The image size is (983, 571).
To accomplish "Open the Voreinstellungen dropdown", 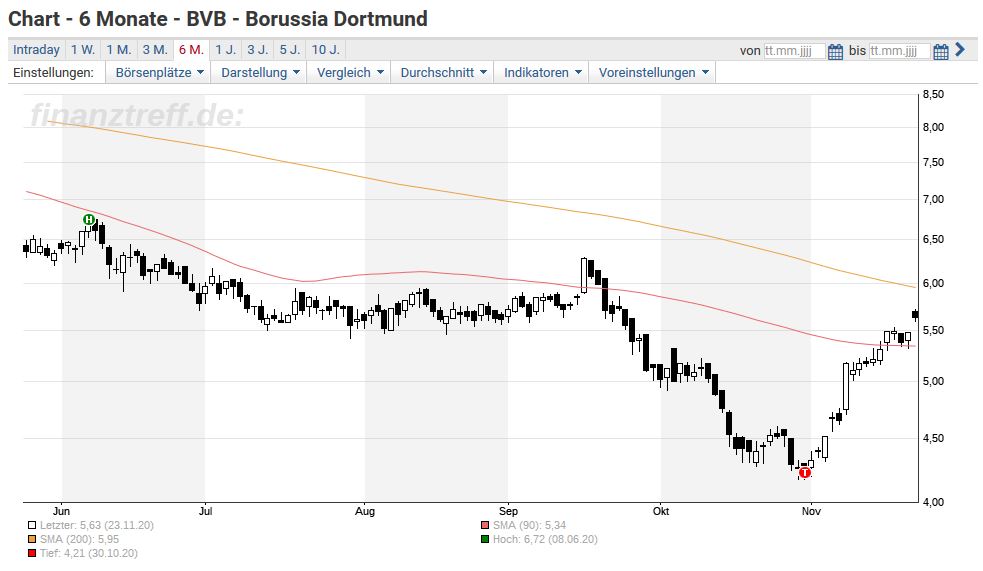I will (653, 72).
